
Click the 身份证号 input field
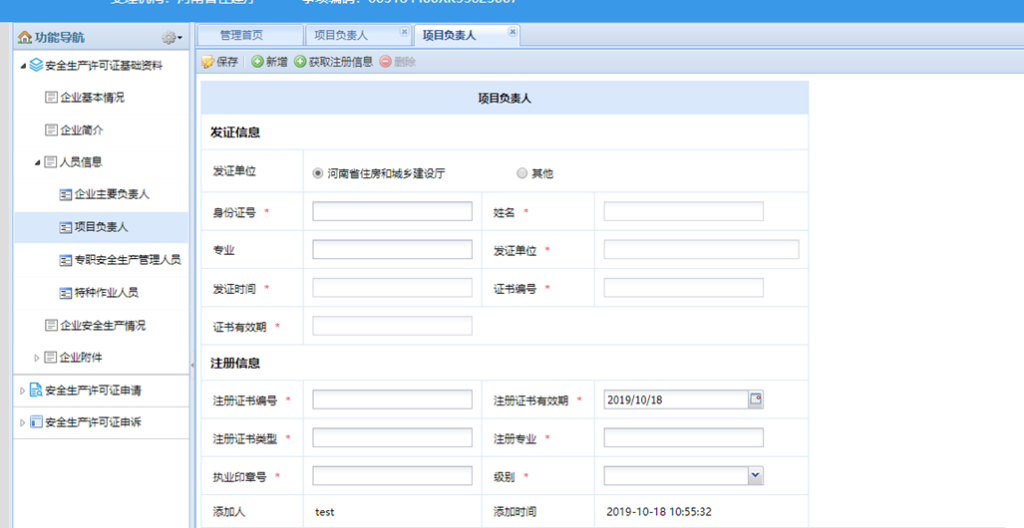392,211
